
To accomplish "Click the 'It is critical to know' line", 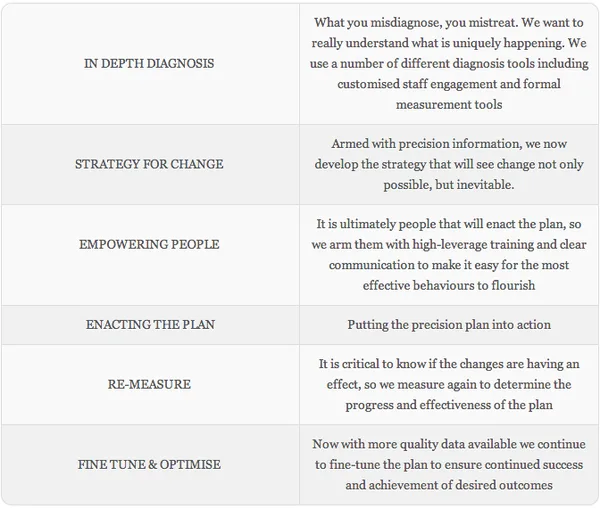I will click(447, 364).
